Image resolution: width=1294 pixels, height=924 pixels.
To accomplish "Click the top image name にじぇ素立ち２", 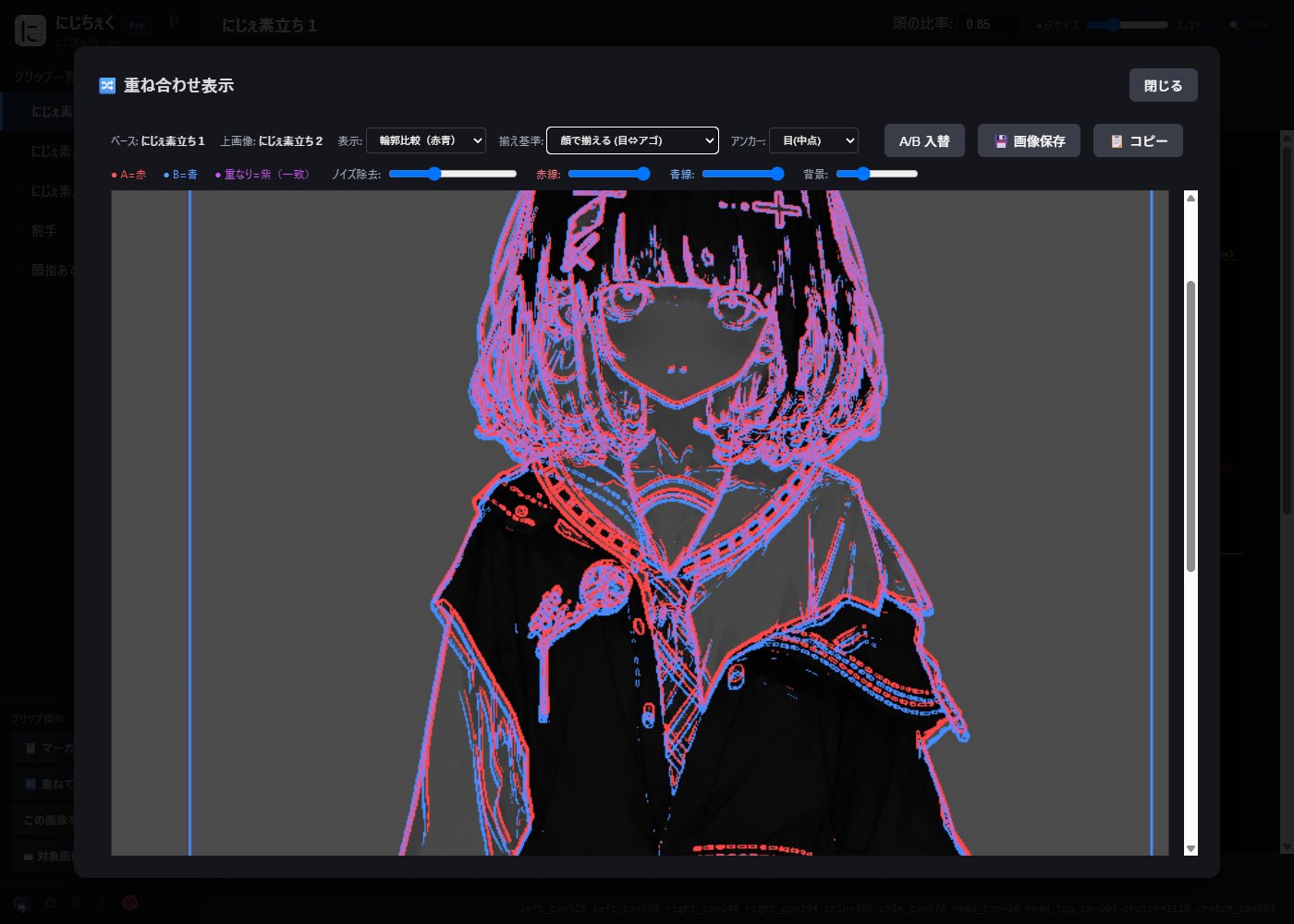I will click(x=291, y=141).
